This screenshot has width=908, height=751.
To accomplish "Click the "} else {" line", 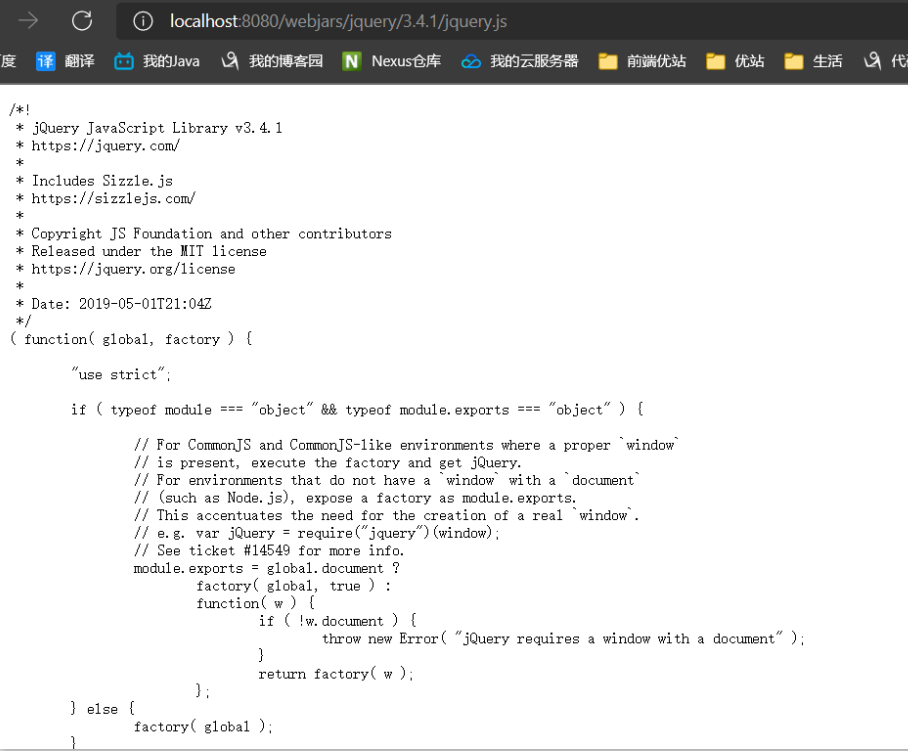I will point(102,709).
